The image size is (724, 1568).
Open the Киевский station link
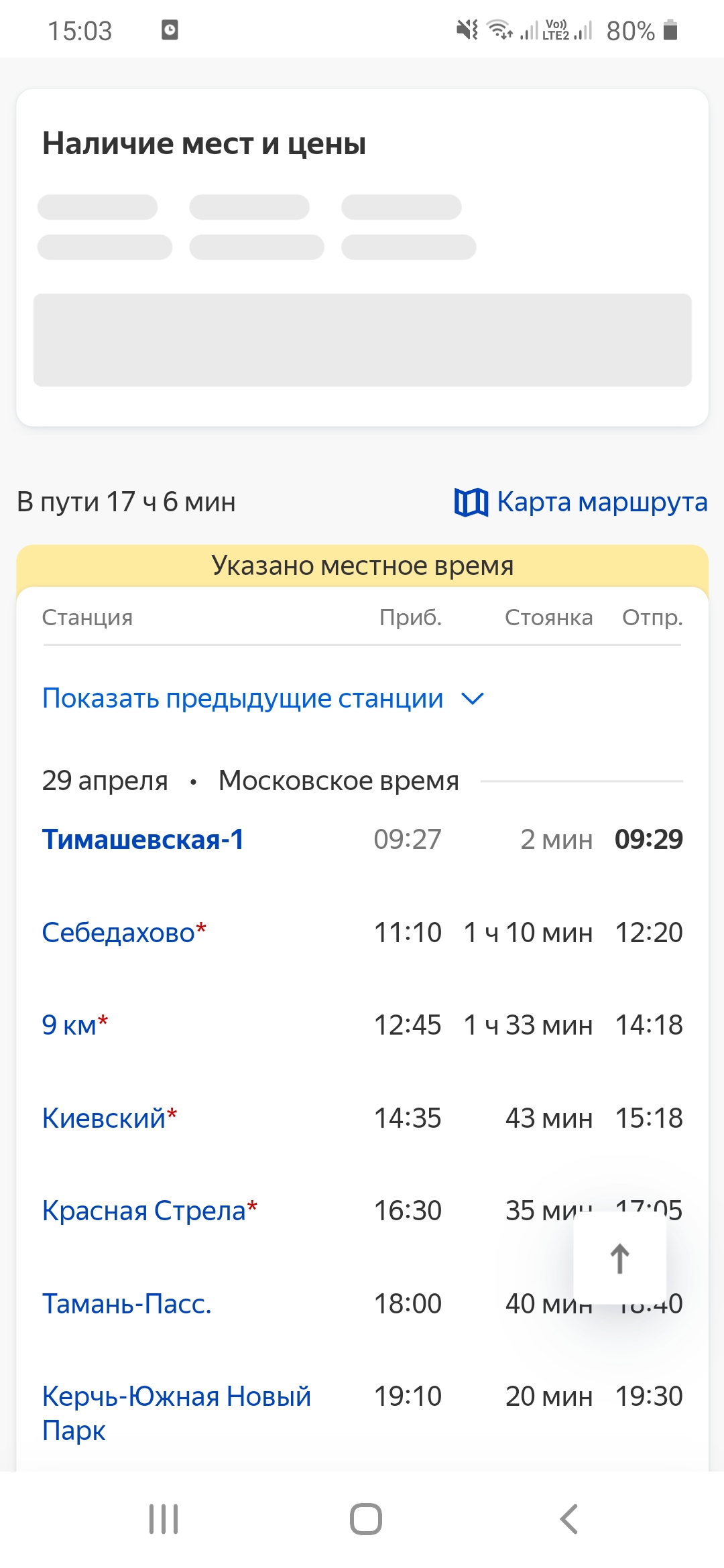pyautogui.click(x=104, y=1118)
